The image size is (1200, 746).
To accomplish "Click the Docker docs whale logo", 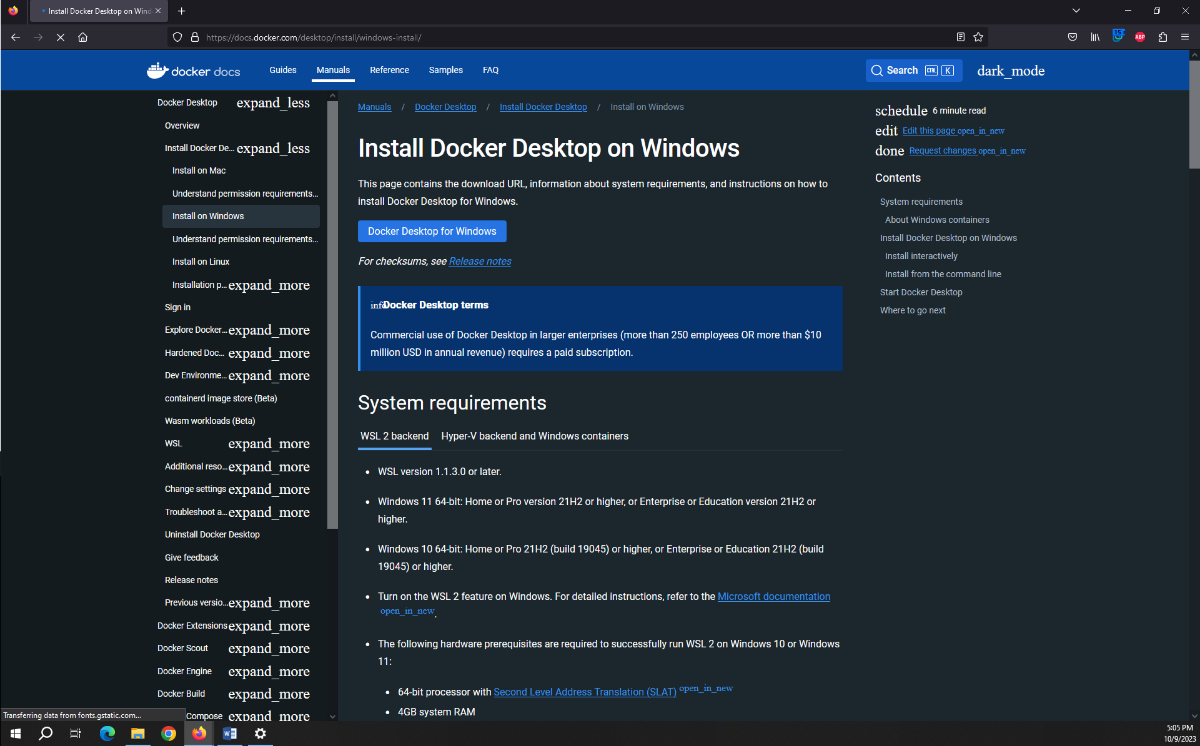I will 193,71.
